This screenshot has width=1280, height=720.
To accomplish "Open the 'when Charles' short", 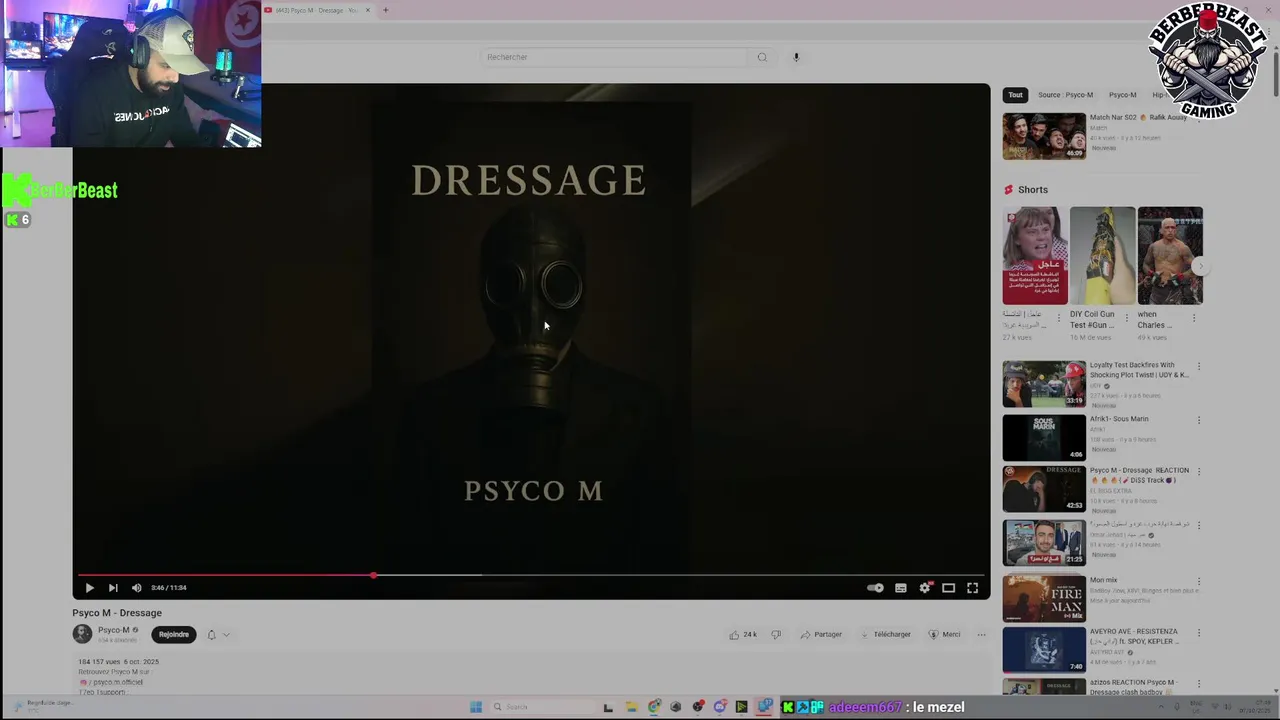I will tap(1170, 256).
